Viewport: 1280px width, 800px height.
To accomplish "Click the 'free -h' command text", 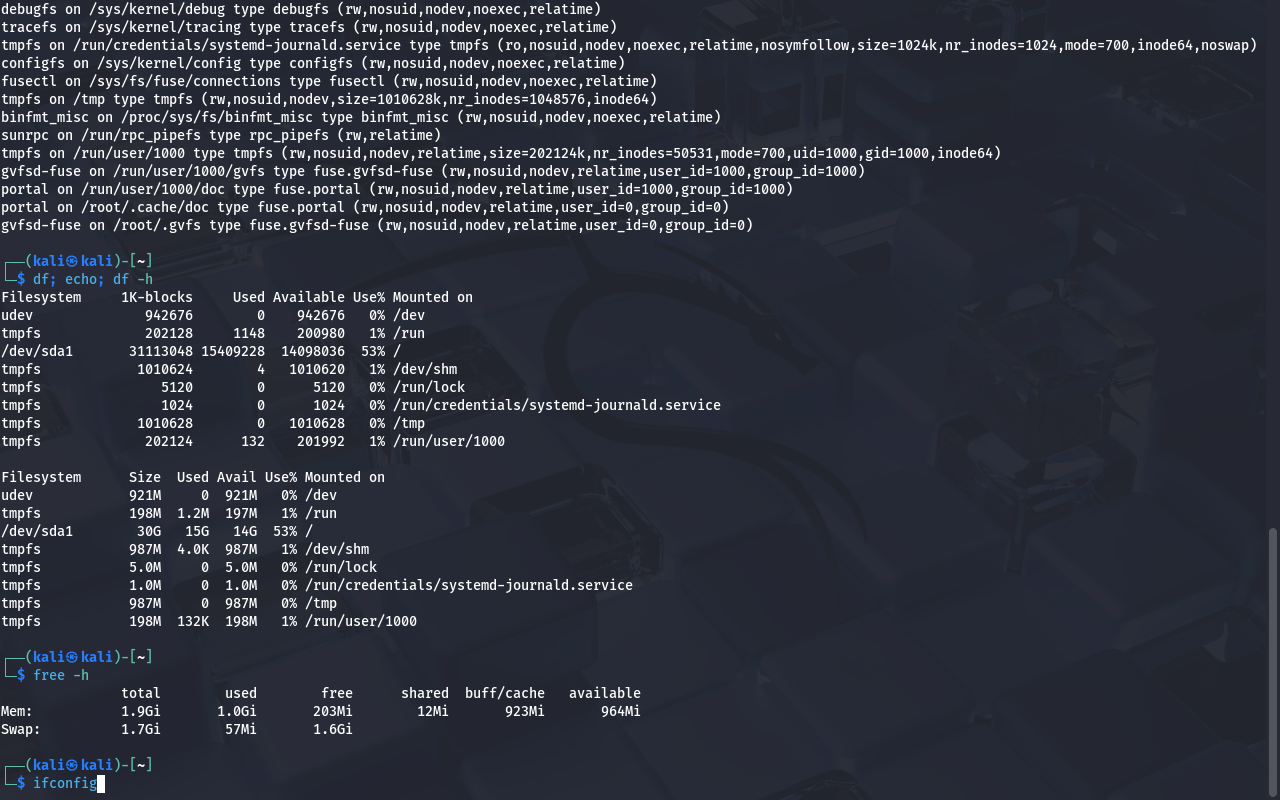I will click(x=64, y=675).
